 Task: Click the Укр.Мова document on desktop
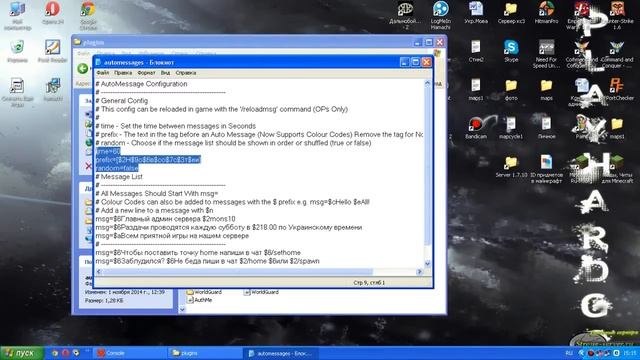(x=476, y=13)
